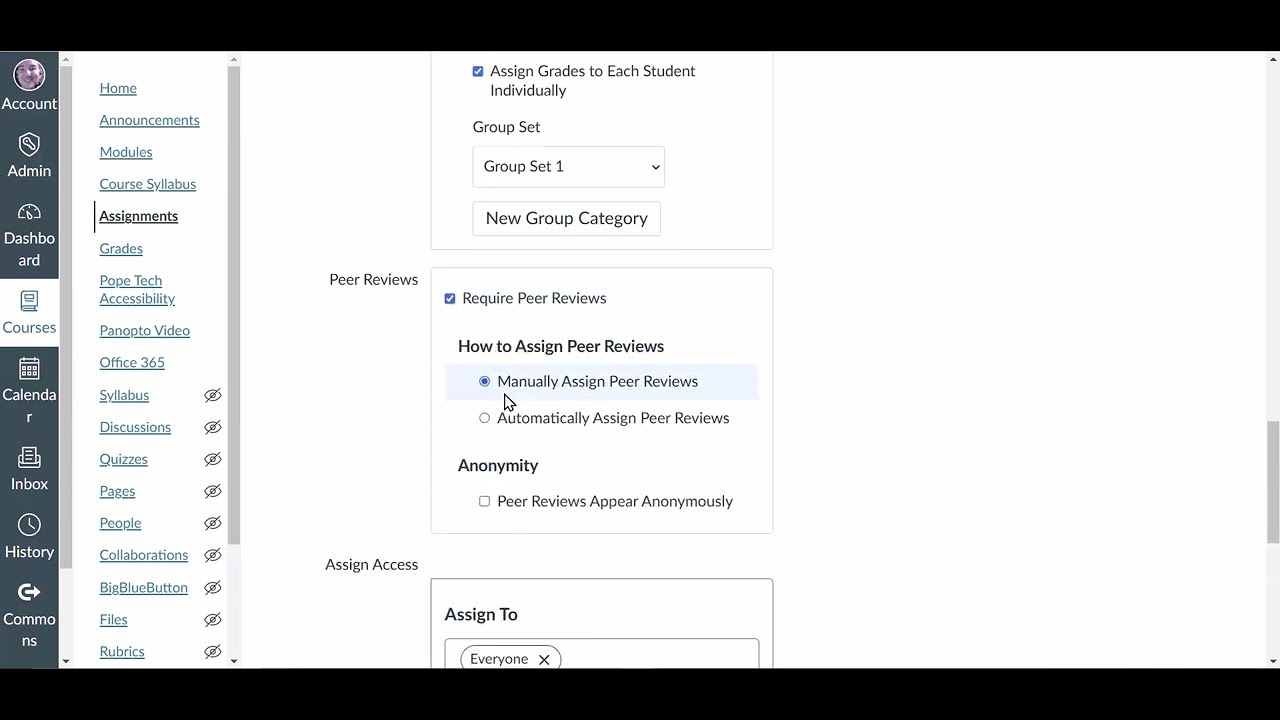Click main page scrollbar down arrow
Image resolution: width=1280 pixels, height=720 pixels.
click(1273, 661)
